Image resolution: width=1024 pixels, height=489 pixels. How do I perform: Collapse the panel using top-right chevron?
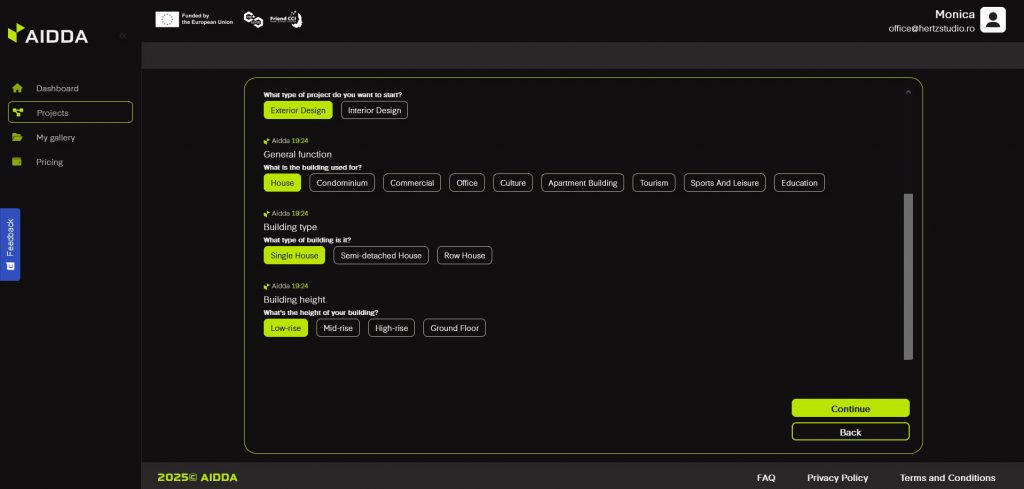click(x=908, y=92)
